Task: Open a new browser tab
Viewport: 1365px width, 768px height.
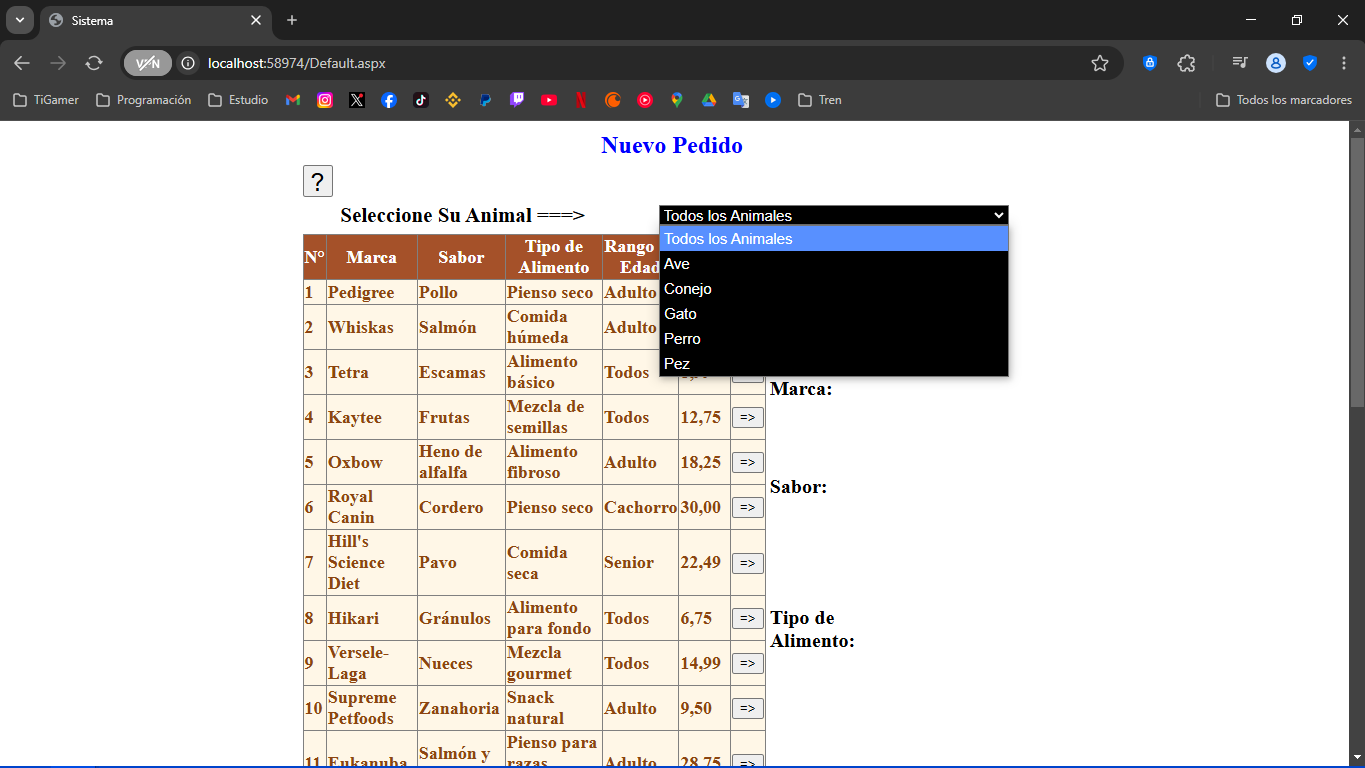Action: click(x=292, y=20)
